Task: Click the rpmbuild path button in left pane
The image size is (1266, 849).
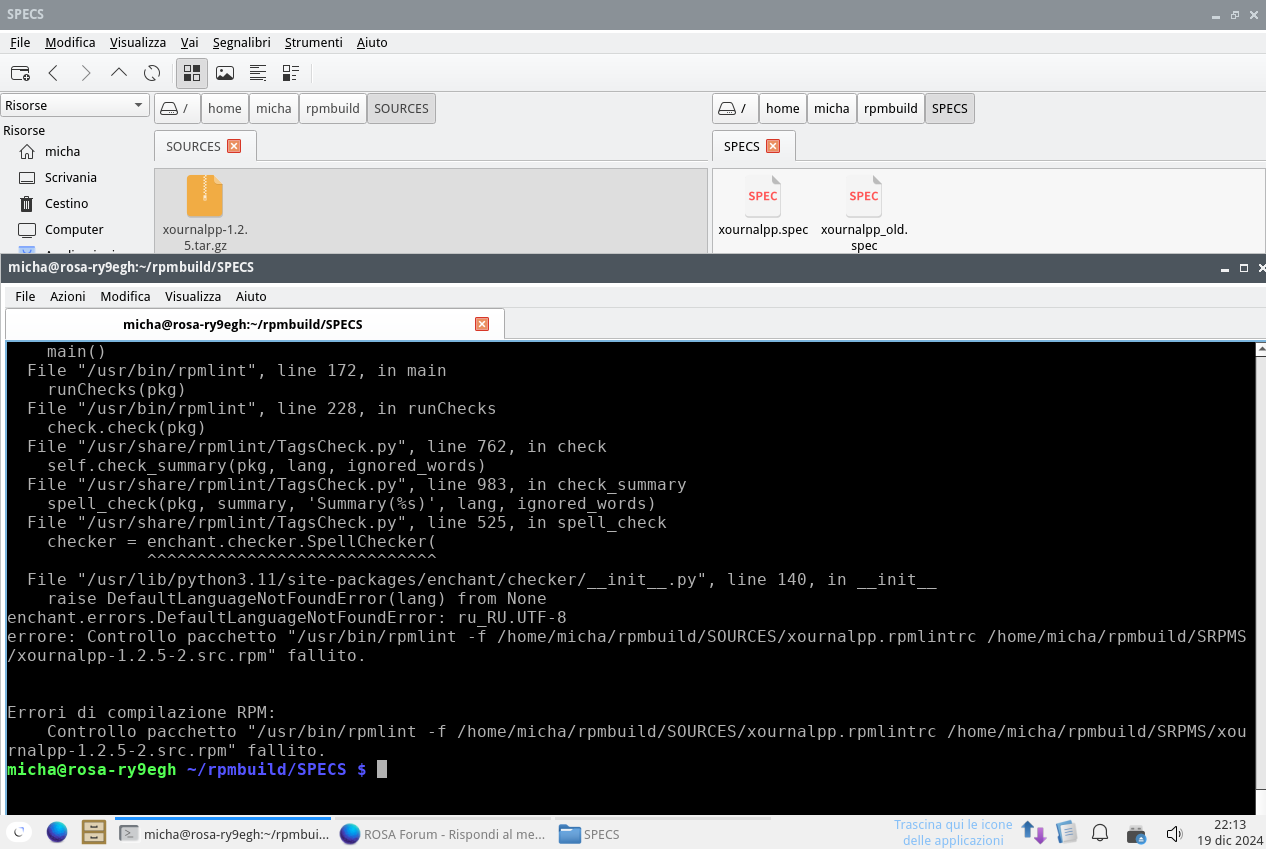Action: [333, 109]
